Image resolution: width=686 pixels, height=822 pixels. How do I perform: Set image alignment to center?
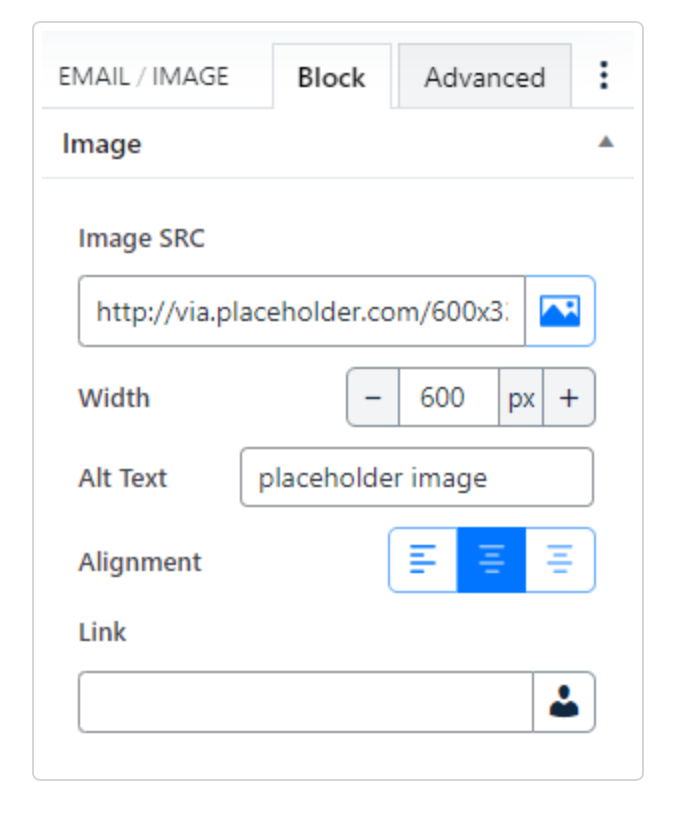(x=491, y=561)
